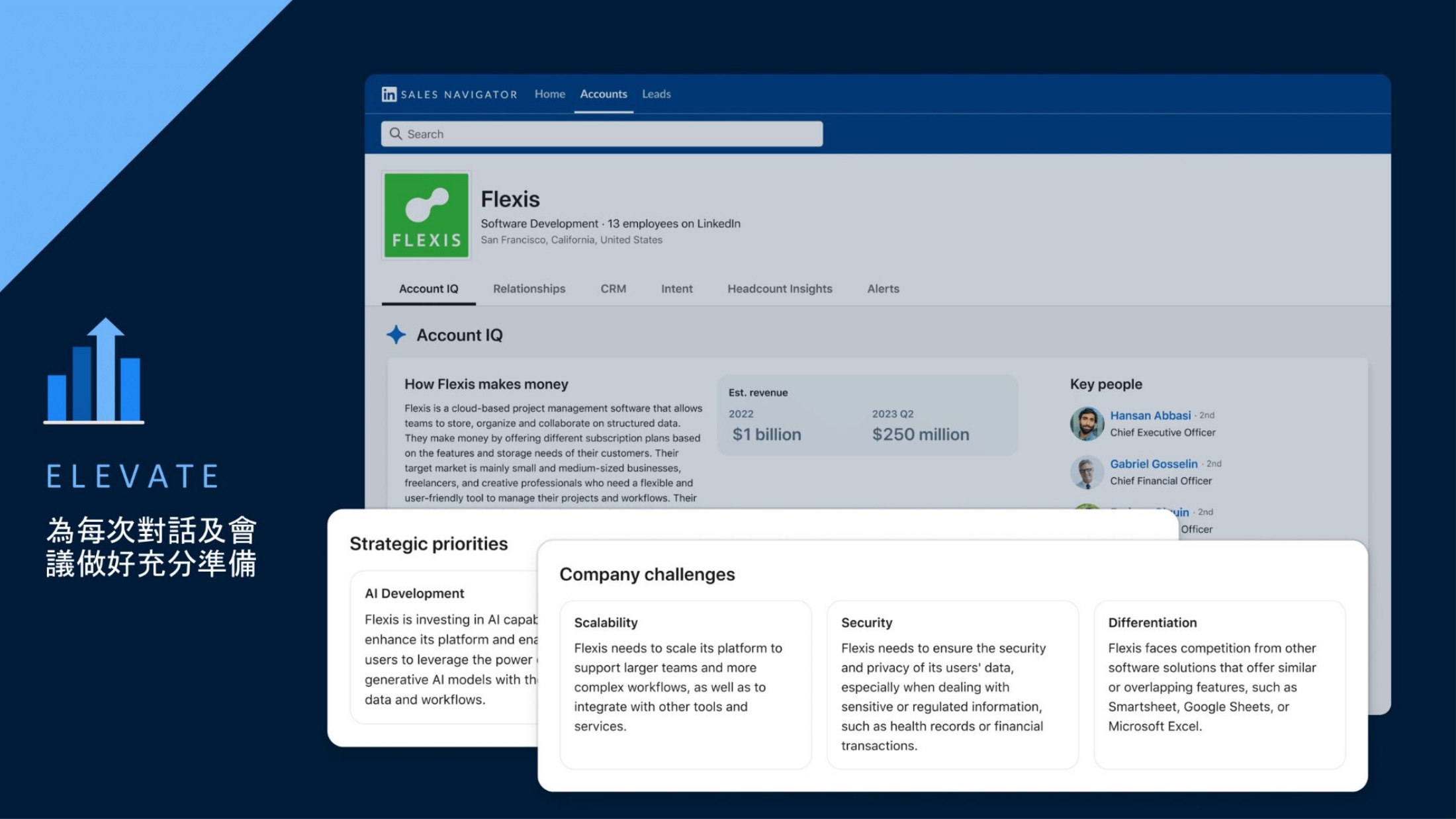This screenshot has width=1456, height=819.
Task: Click the '13 employees on LinkedIn' text
Action: pyautogui.click(x=674, y=224)
